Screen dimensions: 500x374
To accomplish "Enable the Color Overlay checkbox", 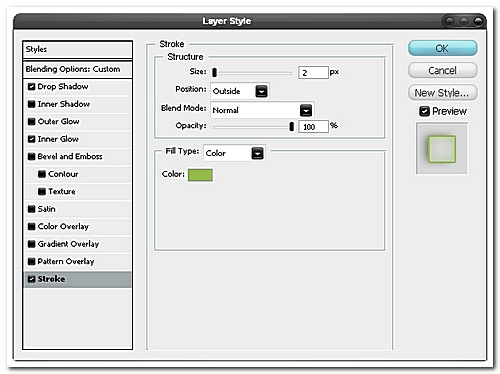I will pos(31,226).
